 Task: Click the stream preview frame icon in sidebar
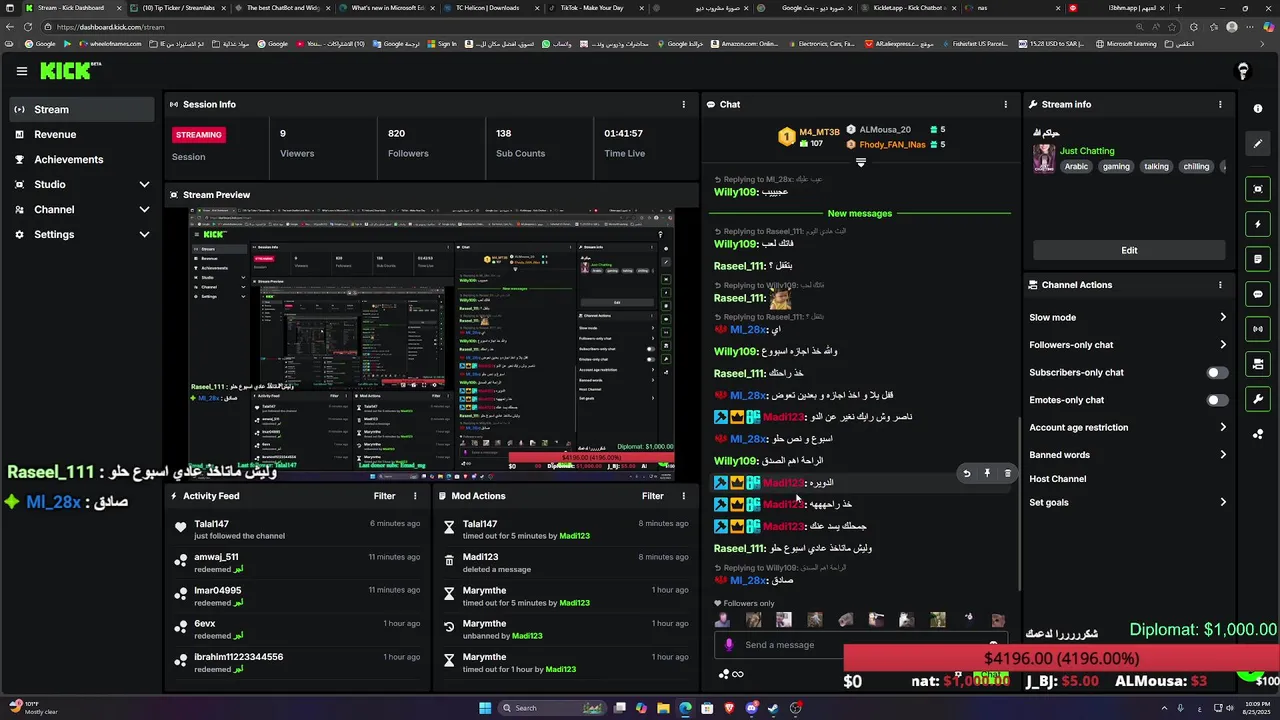(1258, 189)
